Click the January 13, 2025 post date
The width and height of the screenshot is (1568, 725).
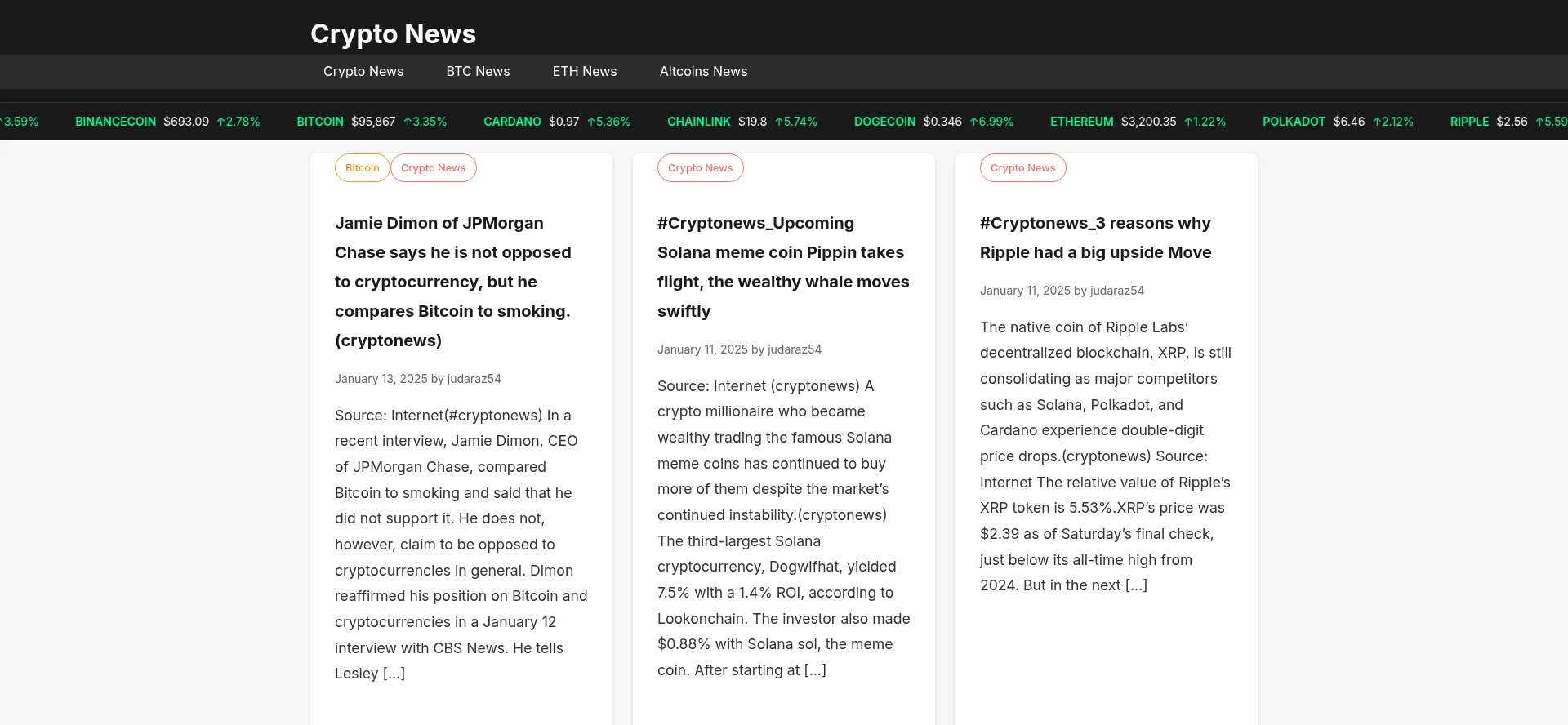(x=381, y=379)
